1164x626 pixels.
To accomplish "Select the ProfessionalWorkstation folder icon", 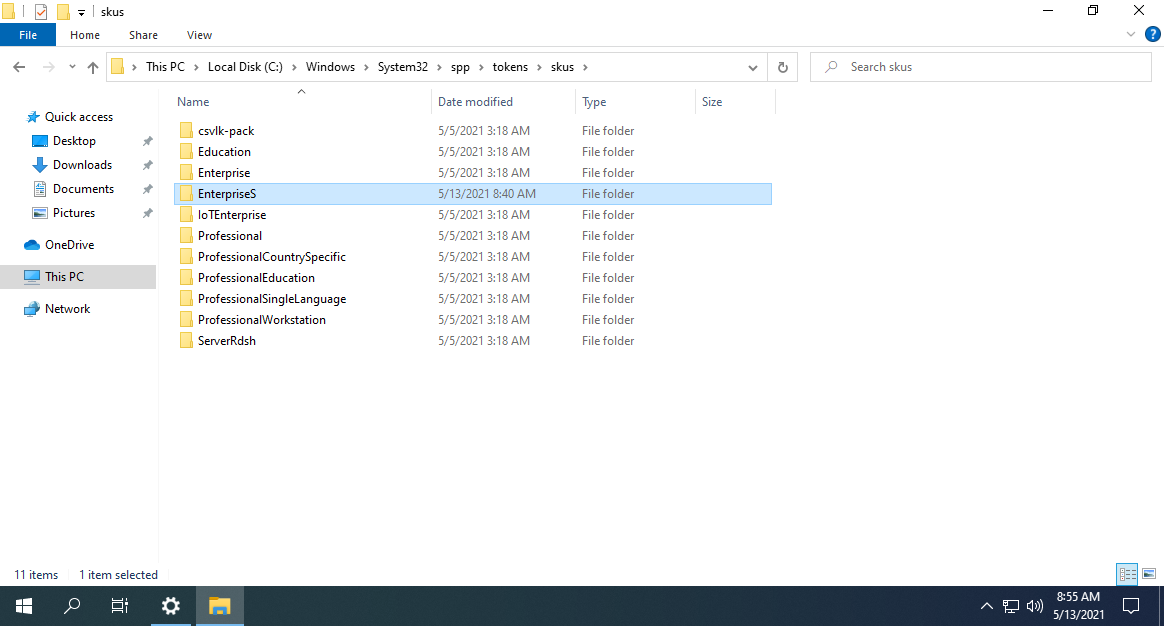I will click(186, 320).
